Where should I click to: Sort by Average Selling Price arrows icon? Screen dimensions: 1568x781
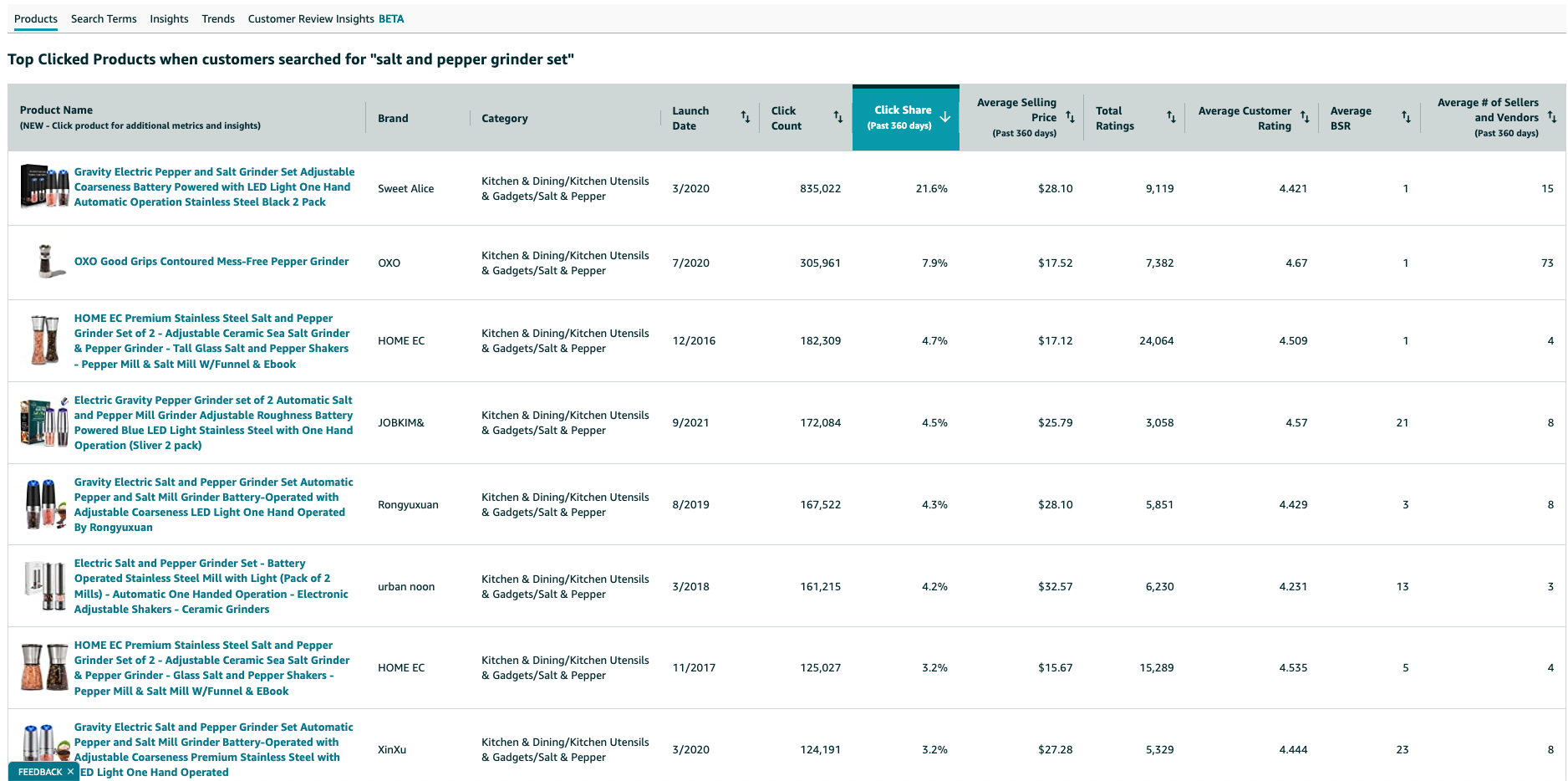[1070, 117]
